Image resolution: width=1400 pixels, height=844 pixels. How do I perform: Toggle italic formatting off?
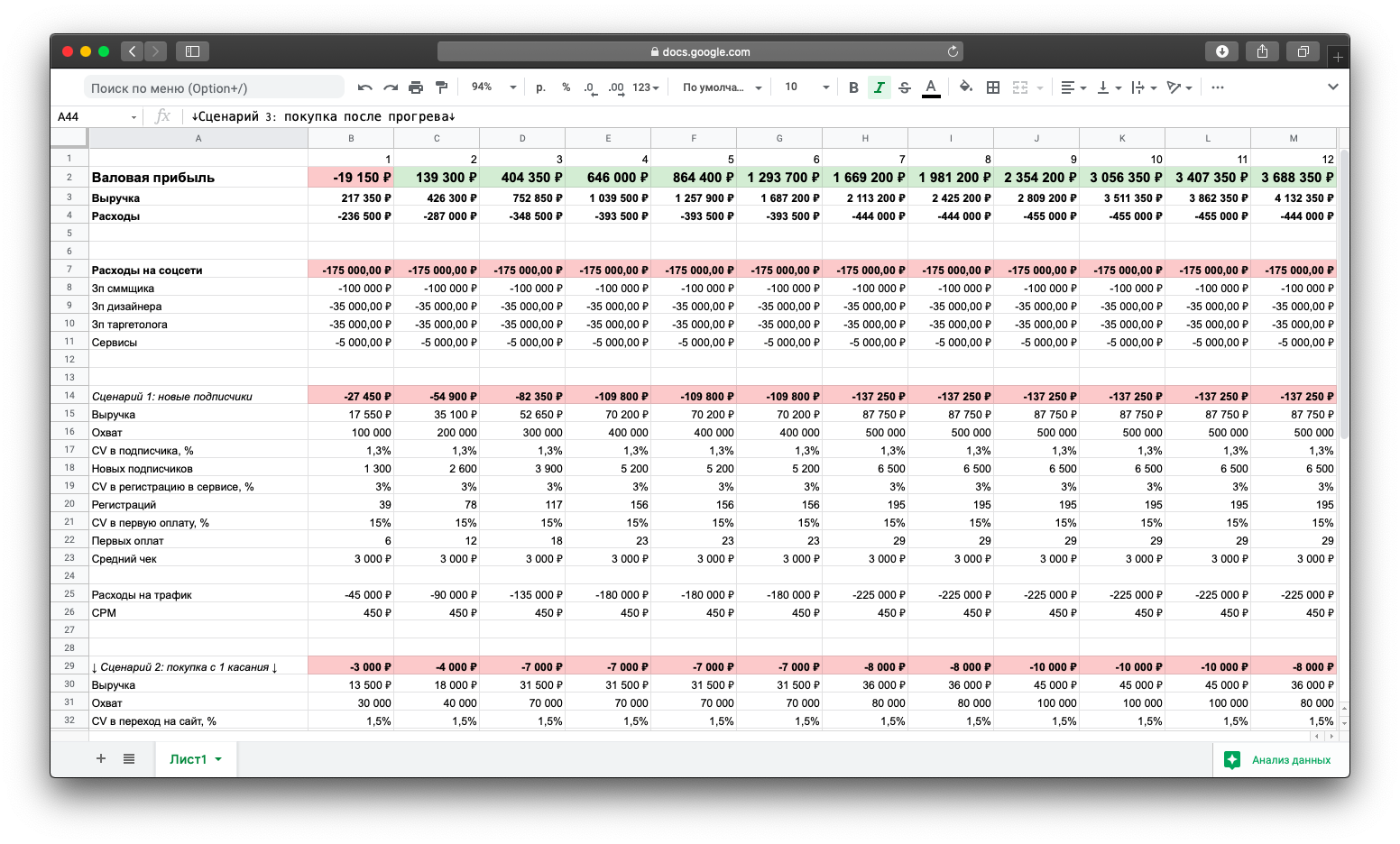879,87
